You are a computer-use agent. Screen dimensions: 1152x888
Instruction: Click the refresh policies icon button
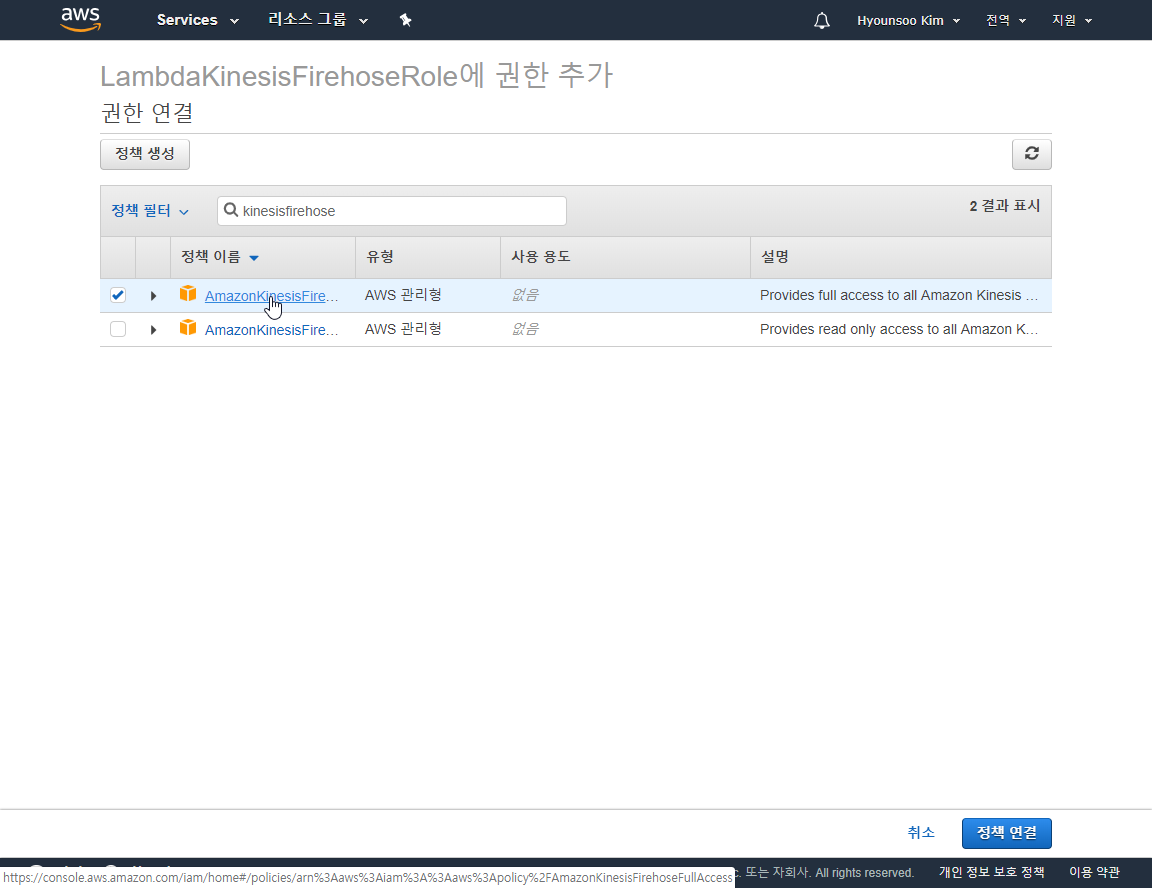[1032, 154]
